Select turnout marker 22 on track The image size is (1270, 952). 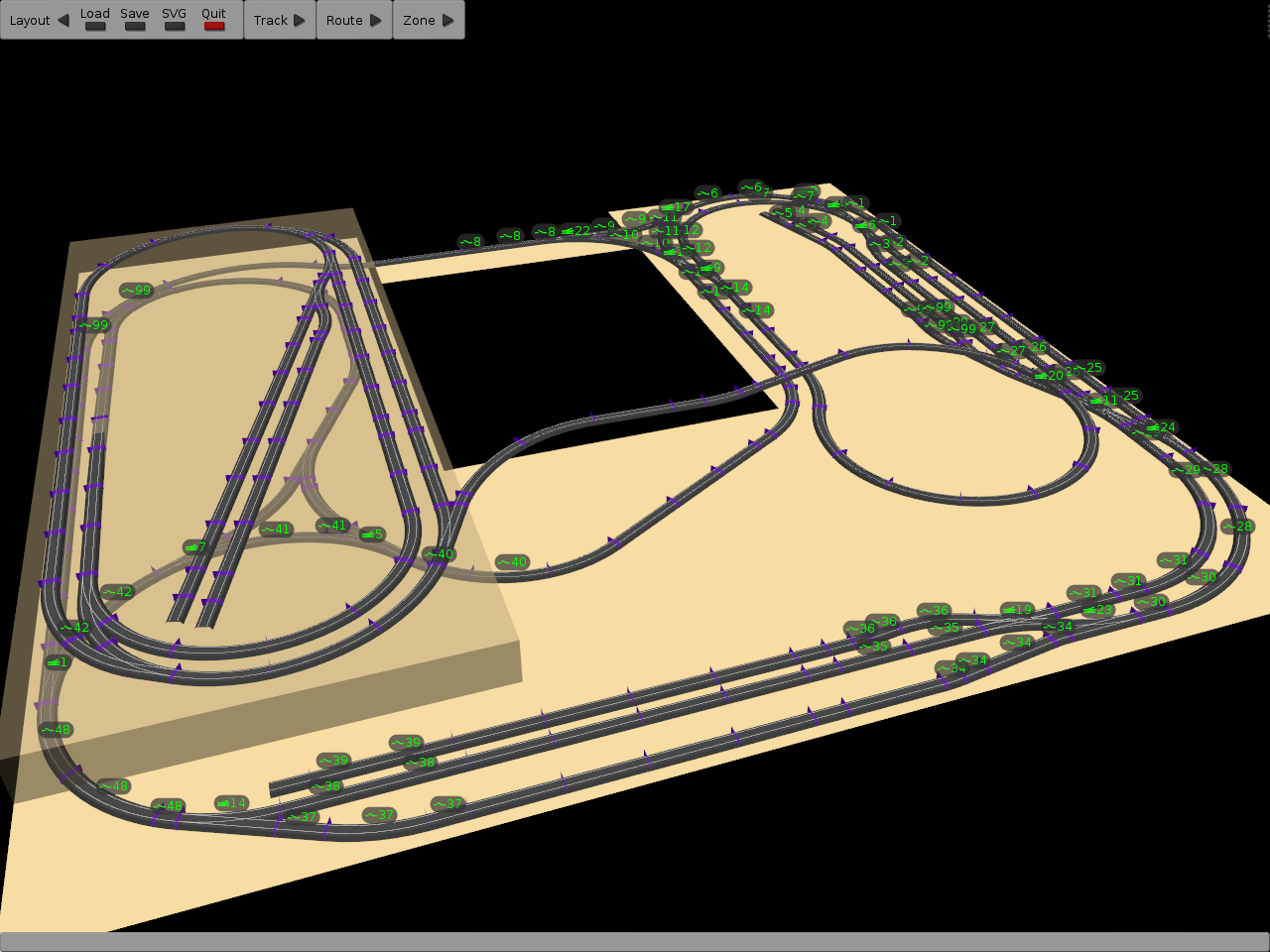[x=576, y=231]
